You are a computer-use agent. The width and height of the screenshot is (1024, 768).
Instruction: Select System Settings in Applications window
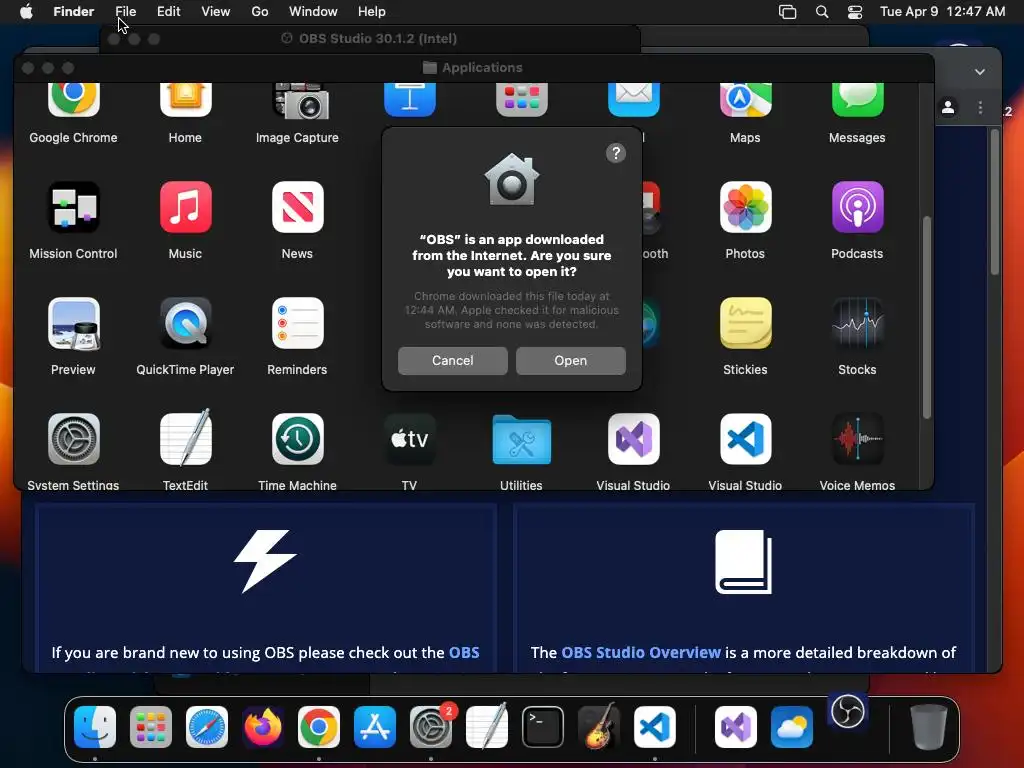pyautogui.click(x=73, y=439)
